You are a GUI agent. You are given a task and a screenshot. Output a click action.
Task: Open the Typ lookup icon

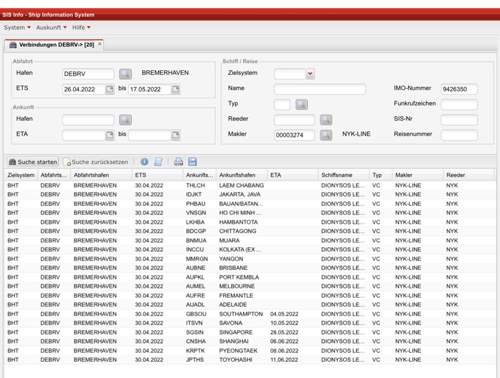tap(302, 104)
